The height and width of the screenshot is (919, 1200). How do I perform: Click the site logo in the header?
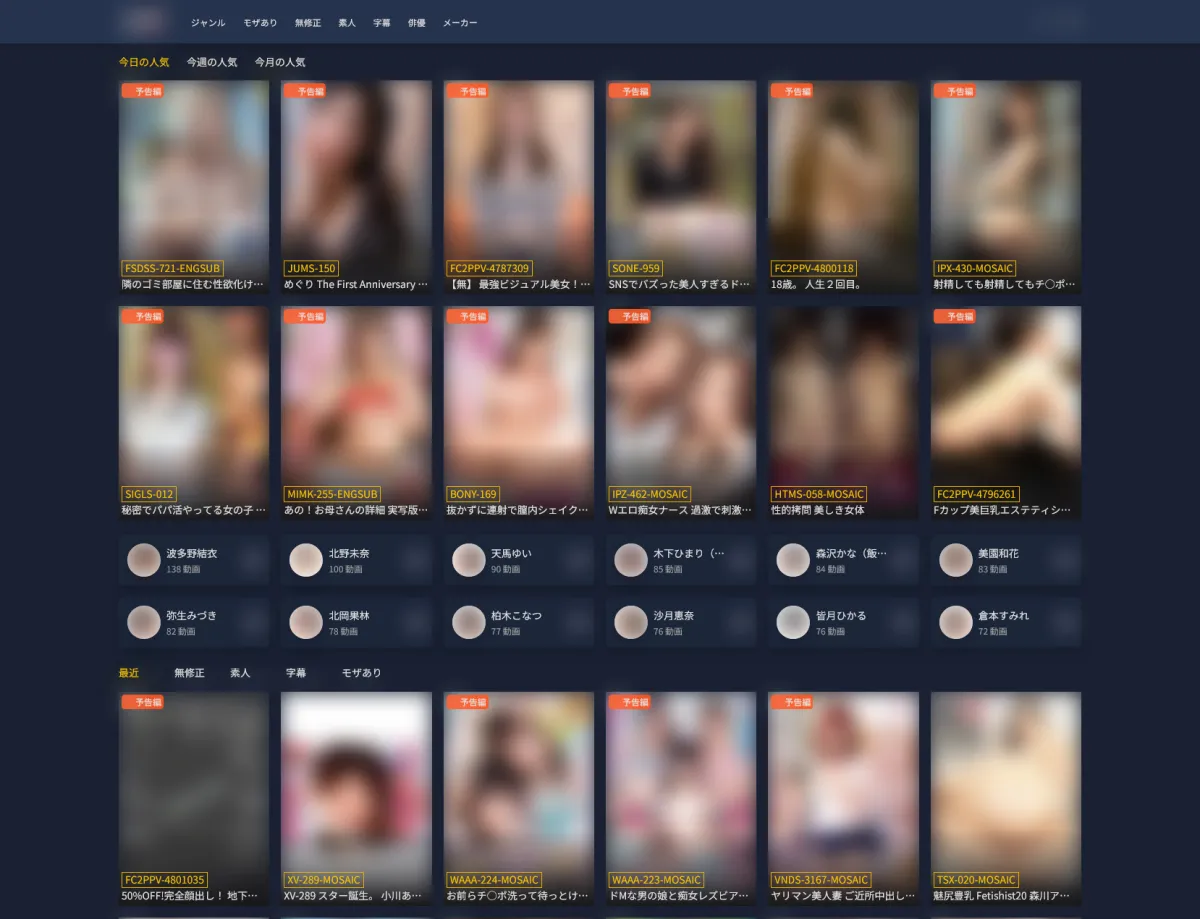[x=142, y=21]
